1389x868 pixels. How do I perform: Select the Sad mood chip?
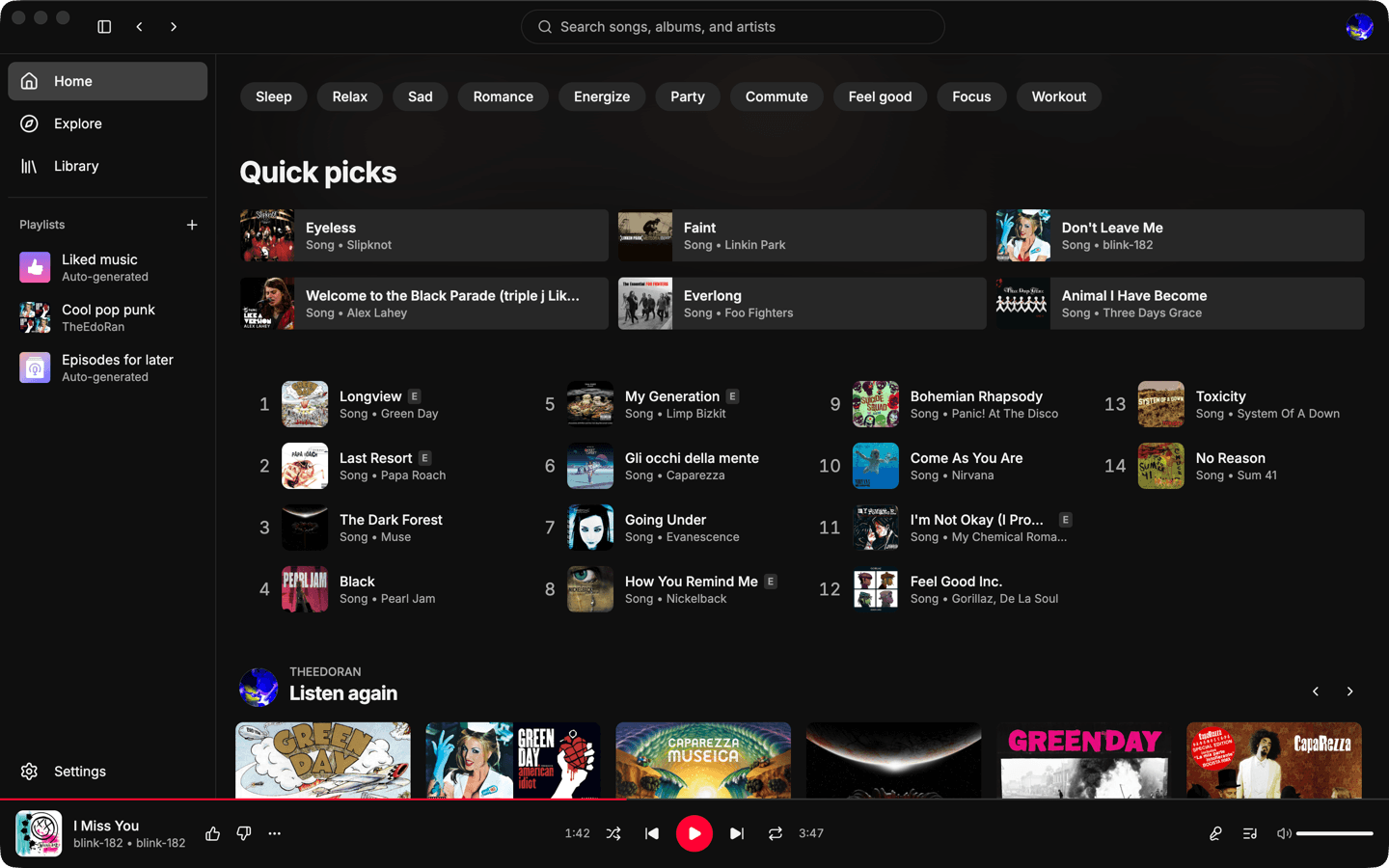pyautogui.click(x=421, y=96)
